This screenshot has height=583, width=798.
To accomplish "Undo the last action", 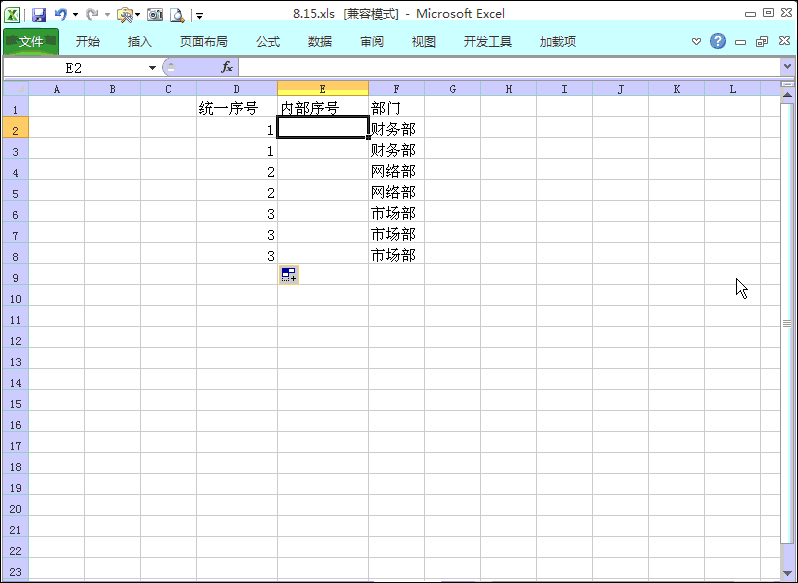I will click(61, 15).
